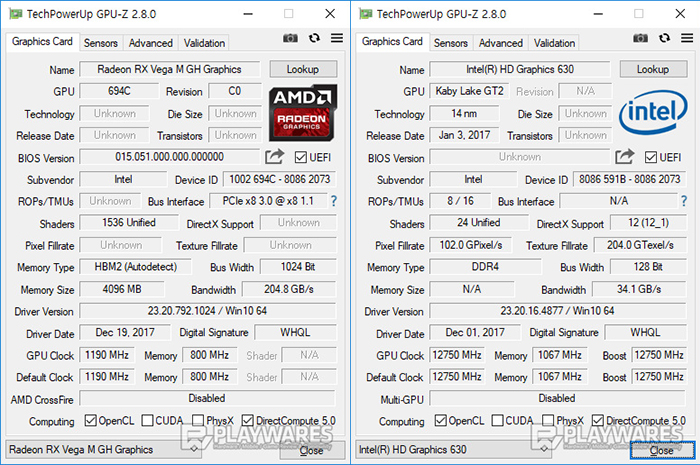700x465 pixels.
Task: Select the Graphics Card tab in the Radeon window
Action: pyautogui.click(x=42, y=42)
